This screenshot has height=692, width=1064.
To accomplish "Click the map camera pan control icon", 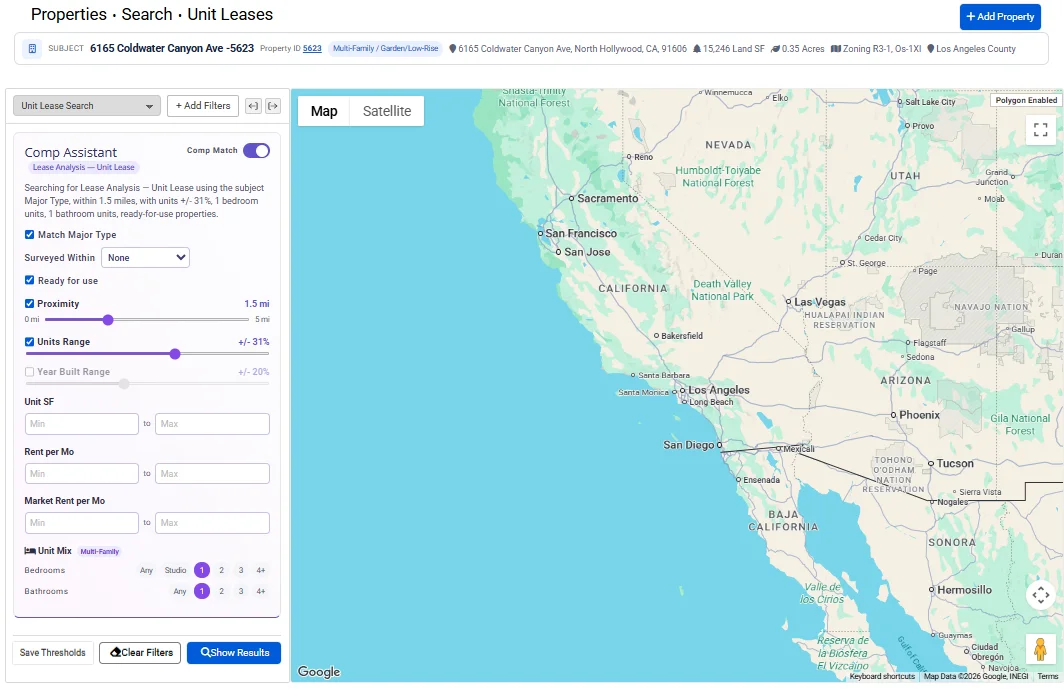I will 1040,596.
